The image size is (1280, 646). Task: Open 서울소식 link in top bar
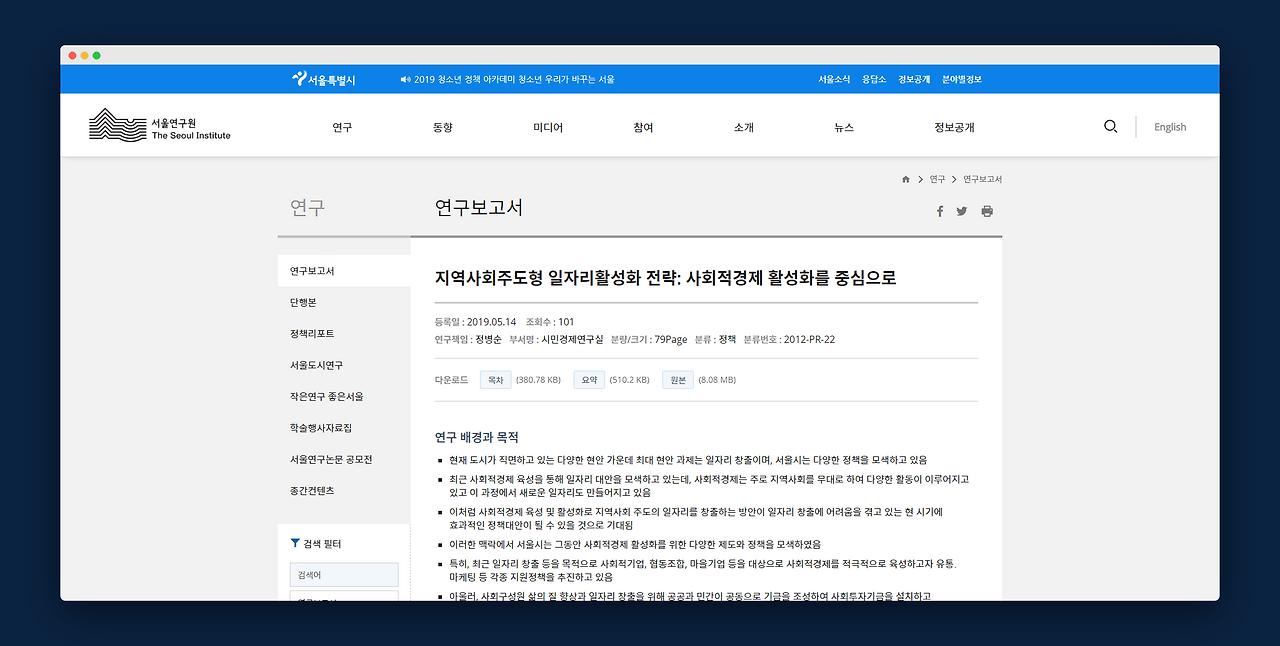click(834, 79)
